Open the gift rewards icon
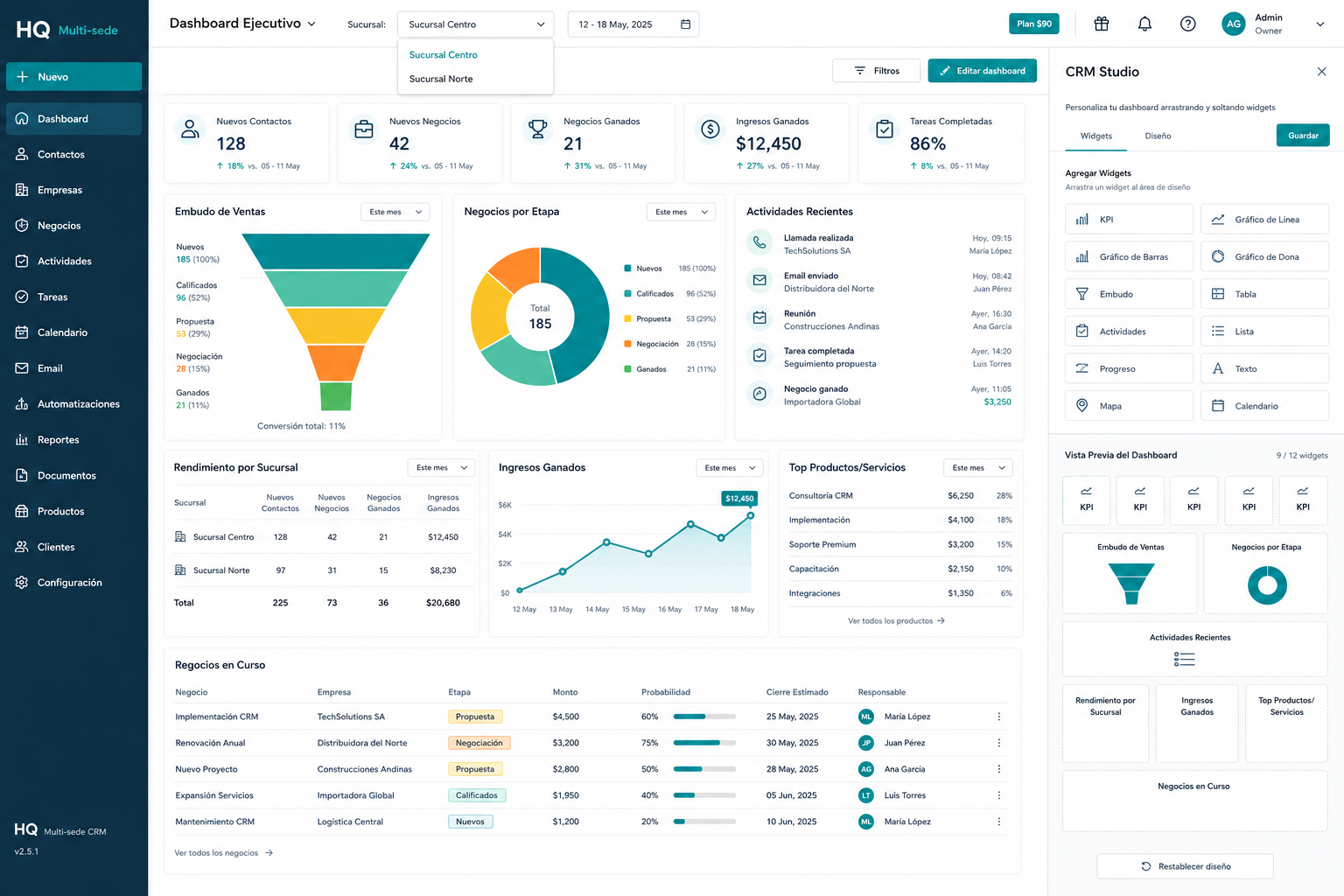 point(1102,24)
